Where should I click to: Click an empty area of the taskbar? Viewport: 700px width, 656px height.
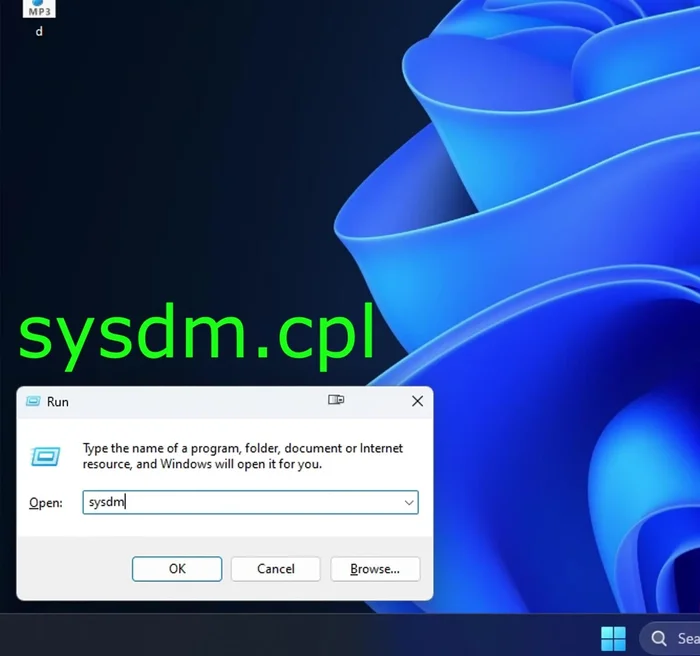pyautogui.click(x=300, y=636)
